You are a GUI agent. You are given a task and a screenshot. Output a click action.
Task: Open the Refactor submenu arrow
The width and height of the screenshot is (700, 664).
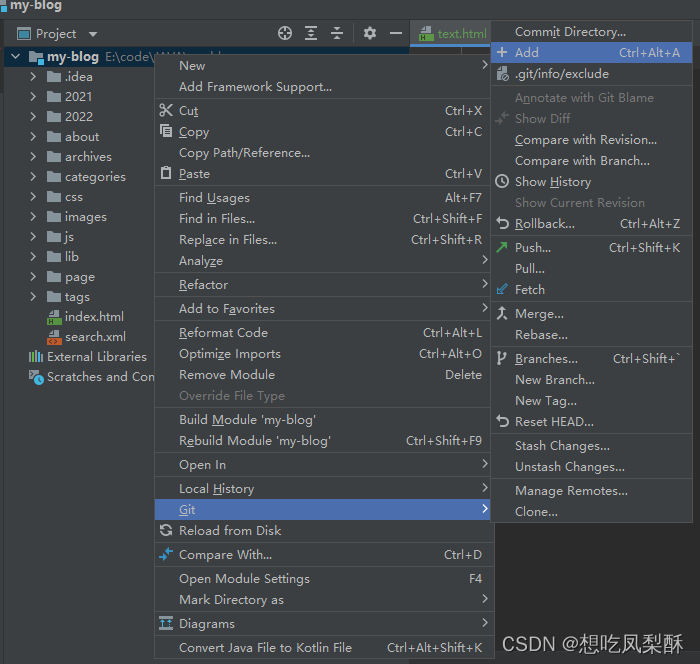485,284
